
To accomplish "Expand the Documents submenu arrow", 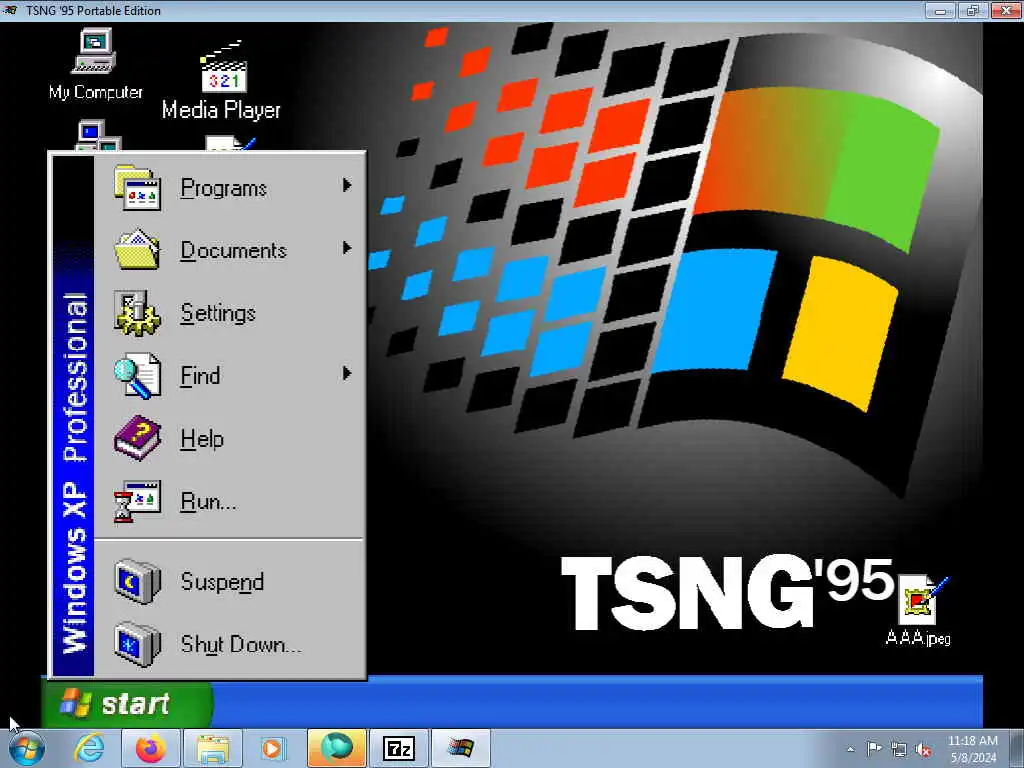I will pos(347,248).
